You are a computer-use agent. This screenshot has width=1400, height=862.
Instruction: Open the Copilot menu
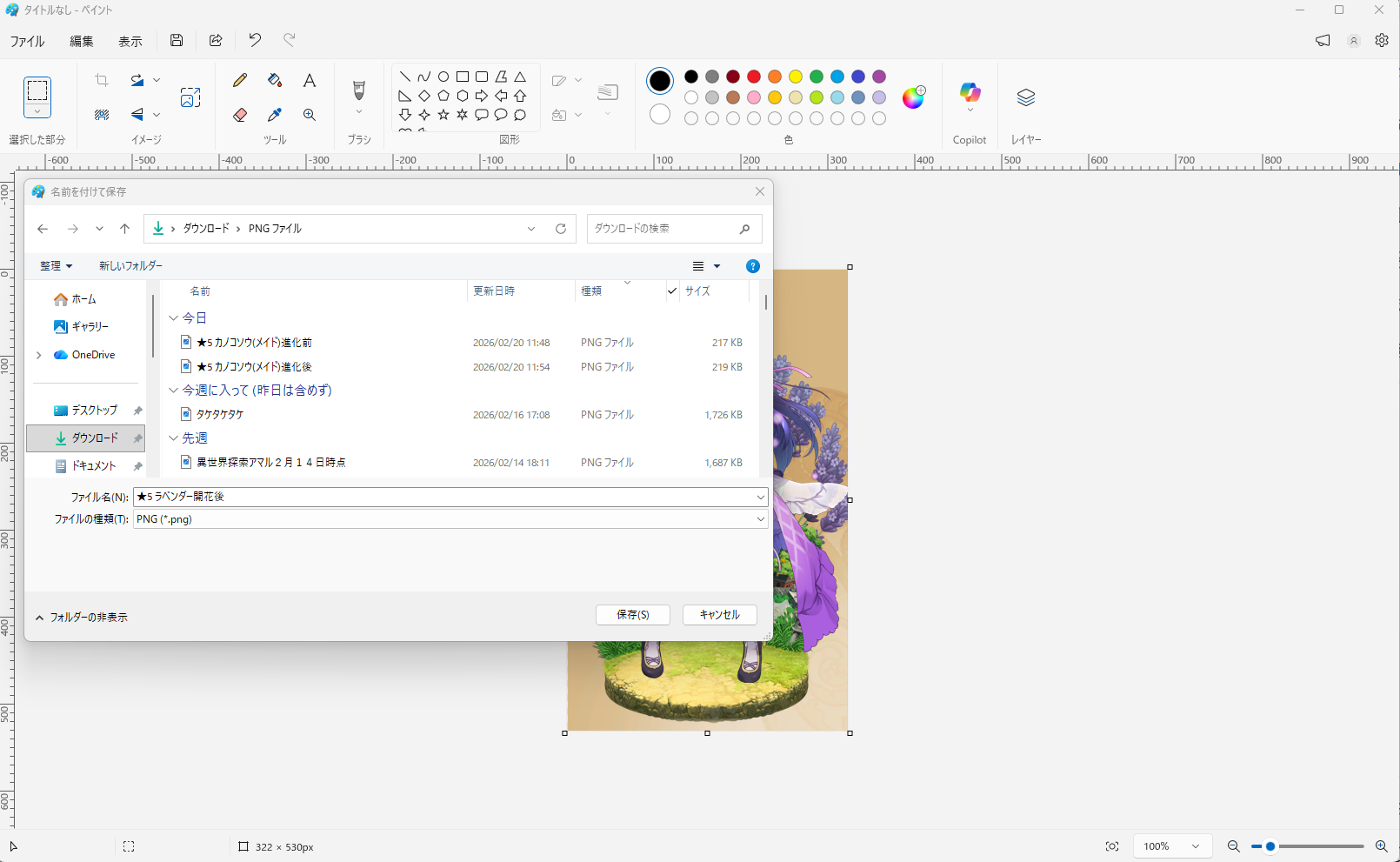(970, 98)
